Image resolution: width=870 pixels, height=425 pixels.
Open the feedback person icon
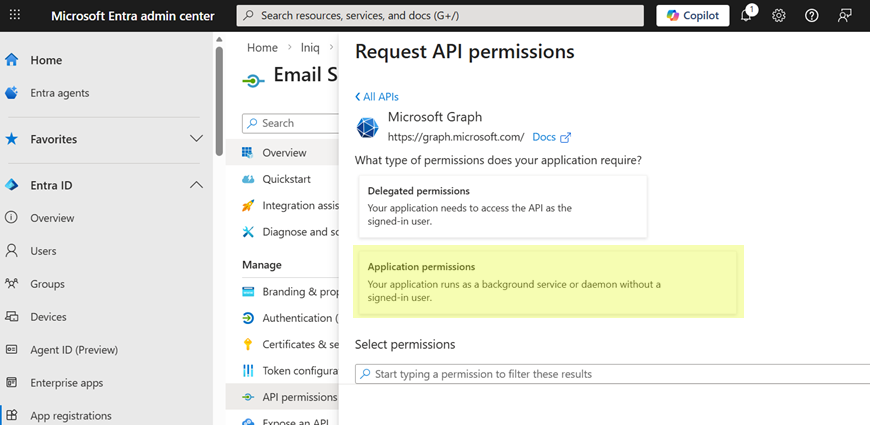coord(844,16)
